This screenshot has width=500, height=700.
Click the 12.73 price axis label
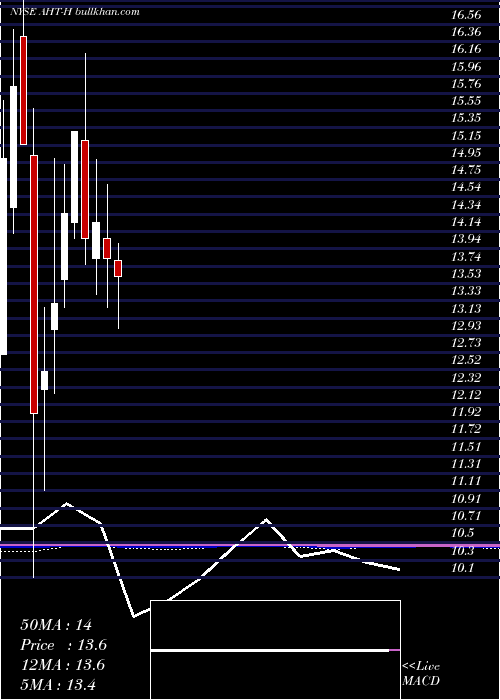[466, 343]
